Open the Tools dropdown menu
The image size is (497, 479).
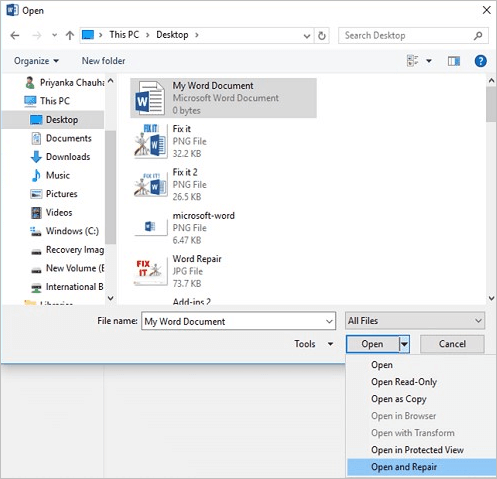tap(314, 344)
